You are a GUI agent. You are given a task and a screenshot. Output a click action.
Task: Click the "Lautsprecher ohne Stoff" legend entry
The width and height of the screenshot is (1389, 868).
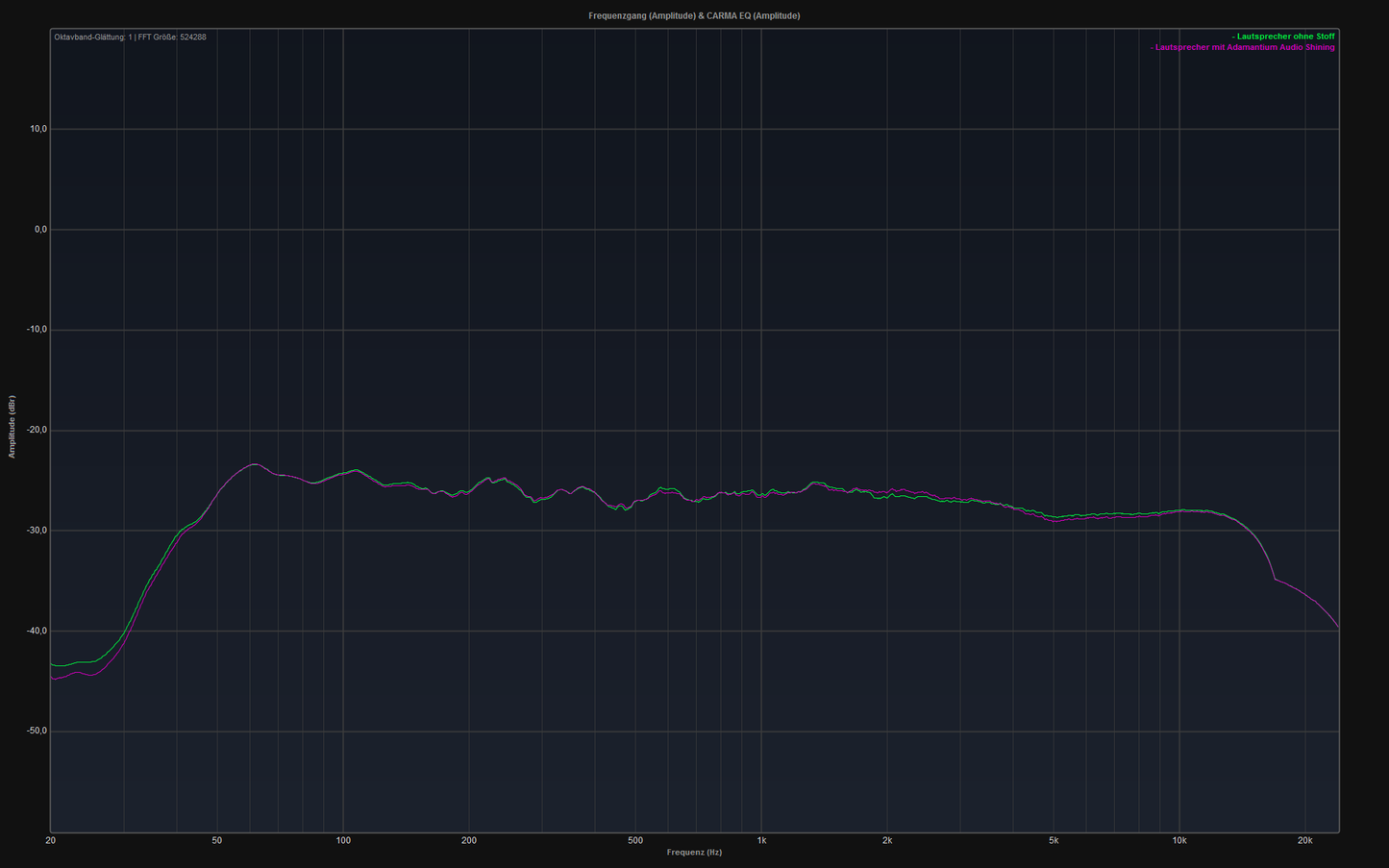pyautogui.click(x=1284, y=37)
